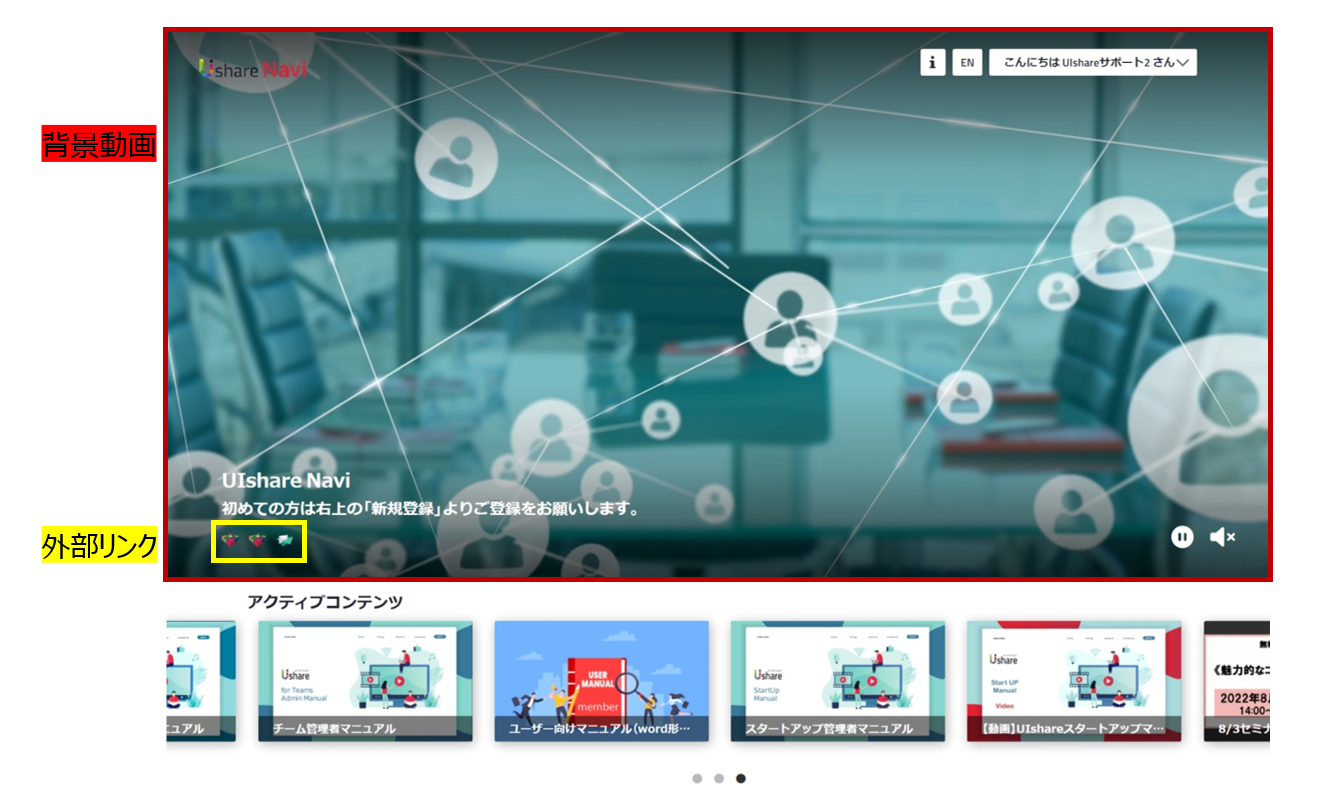Go to the second carousel page dot
Viewport: 1321px width, 794px height.
pos(719,778)
